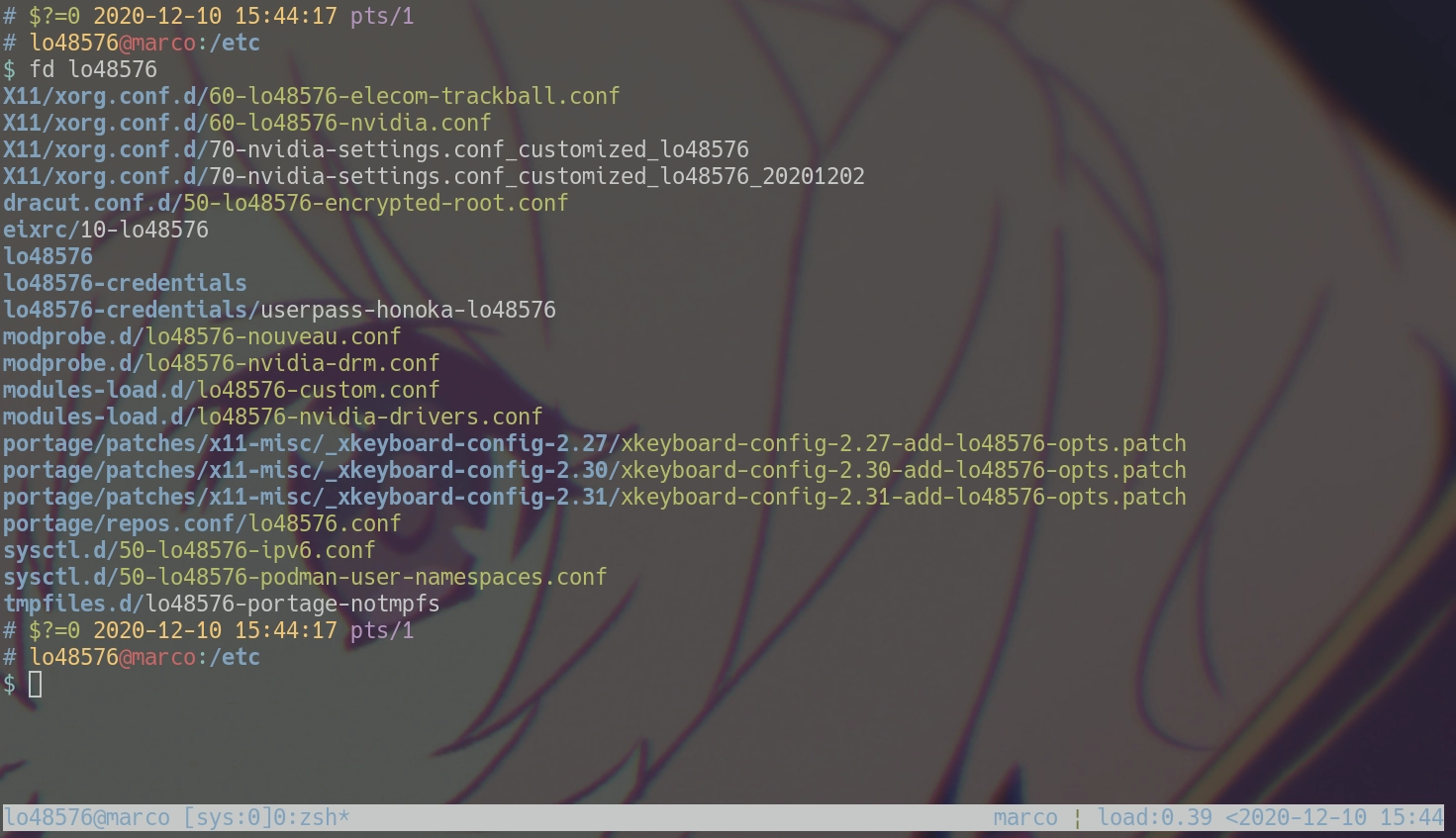1456x838 pixels.
Task: Click portage/repos.conf/lo48576.conf entry
Action: [x=202, y=523]
